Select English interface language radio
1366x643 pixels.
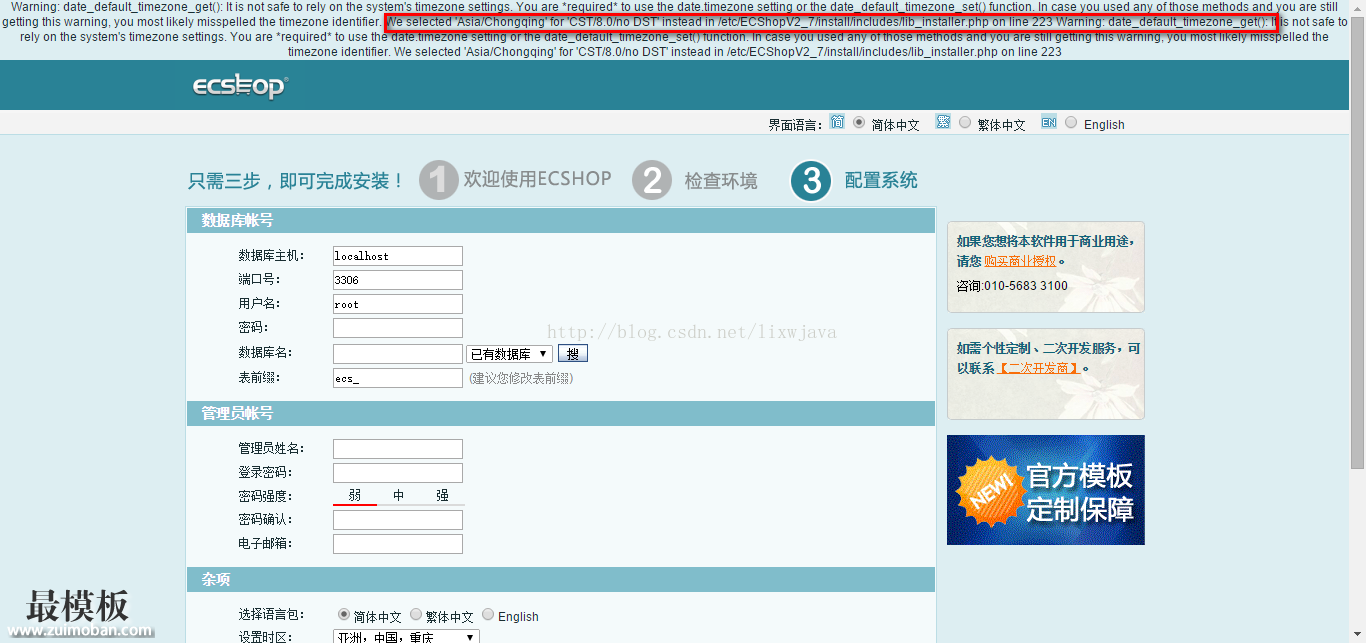coord(1071,122)
